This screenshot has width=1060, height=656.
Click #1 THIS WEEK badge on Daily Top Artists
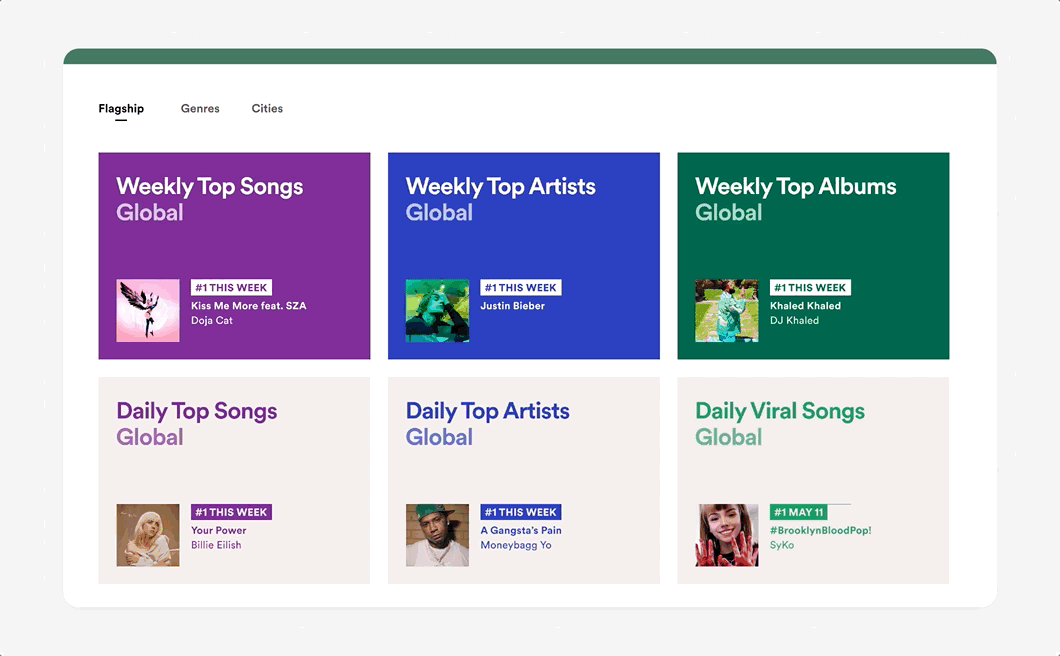(x=521, y=512)
